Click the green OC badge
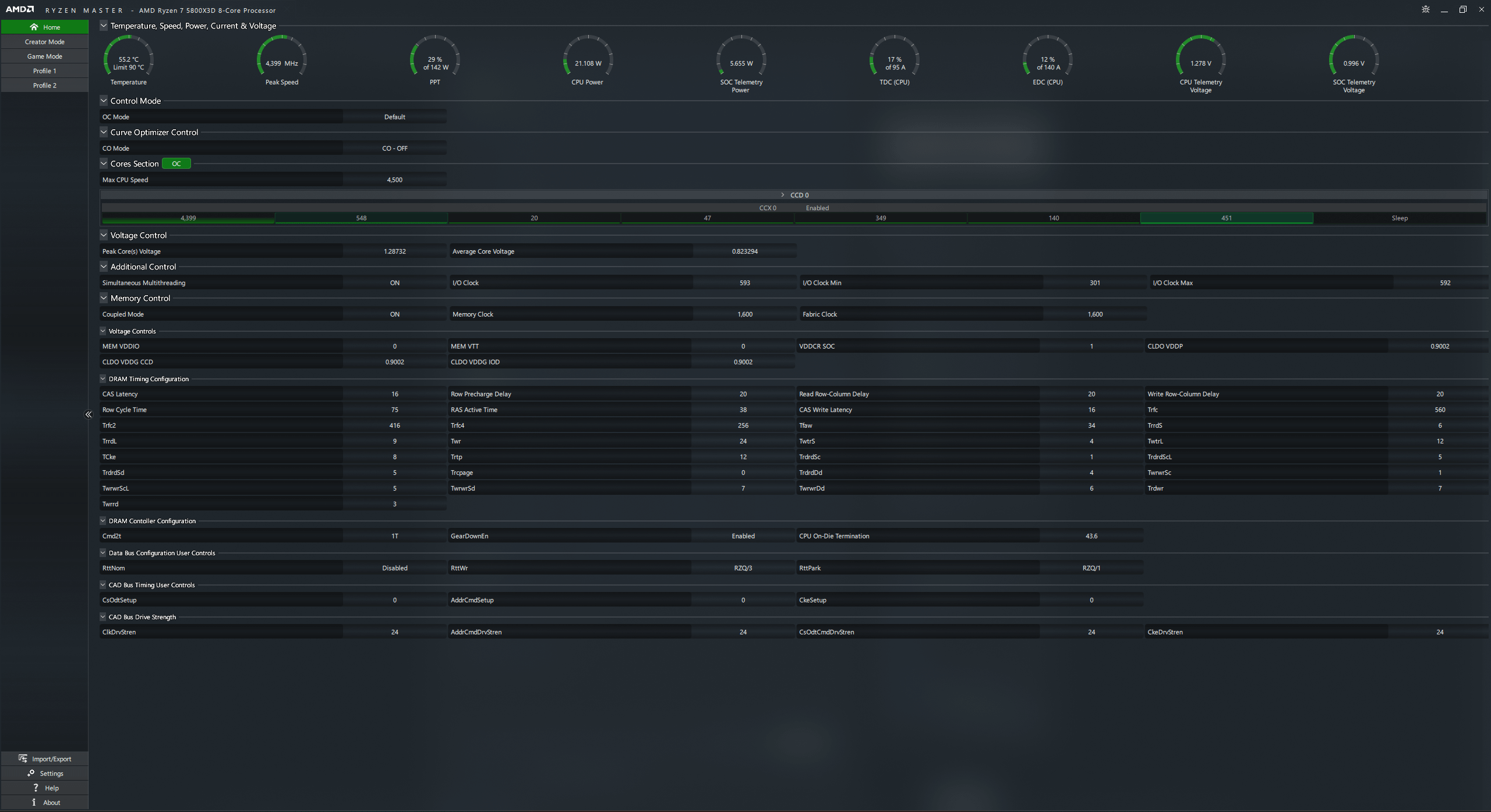This screenshot has width=1491, height=812. click(176, 164)
